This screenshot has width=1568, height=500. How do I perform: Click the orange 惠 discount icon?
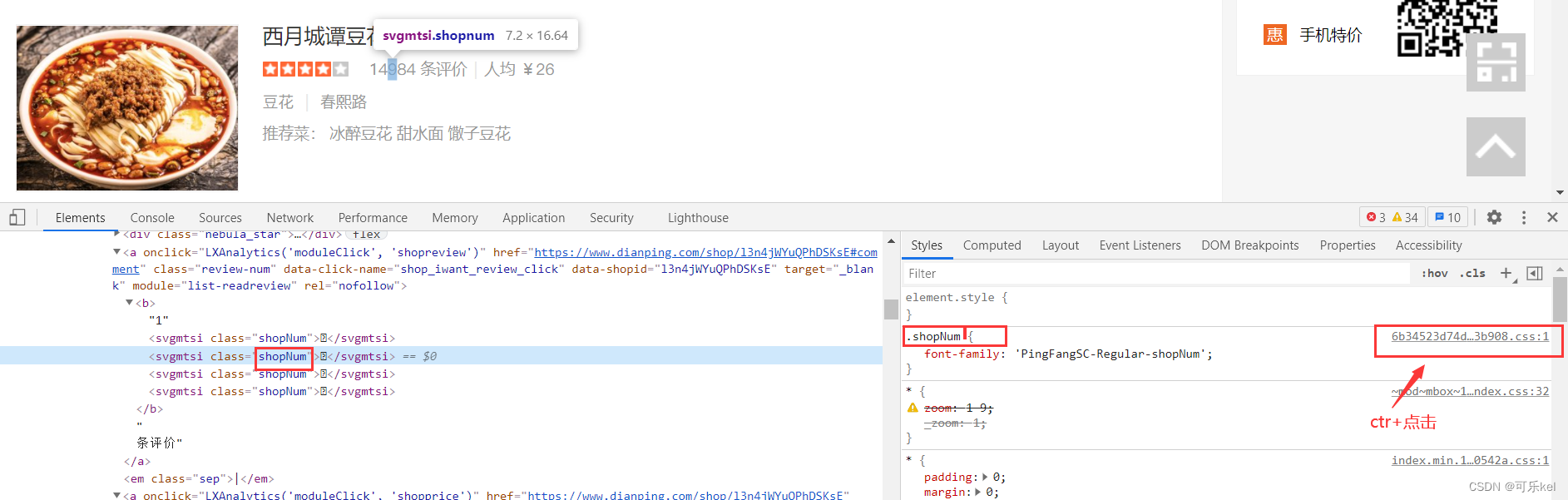1275,34
